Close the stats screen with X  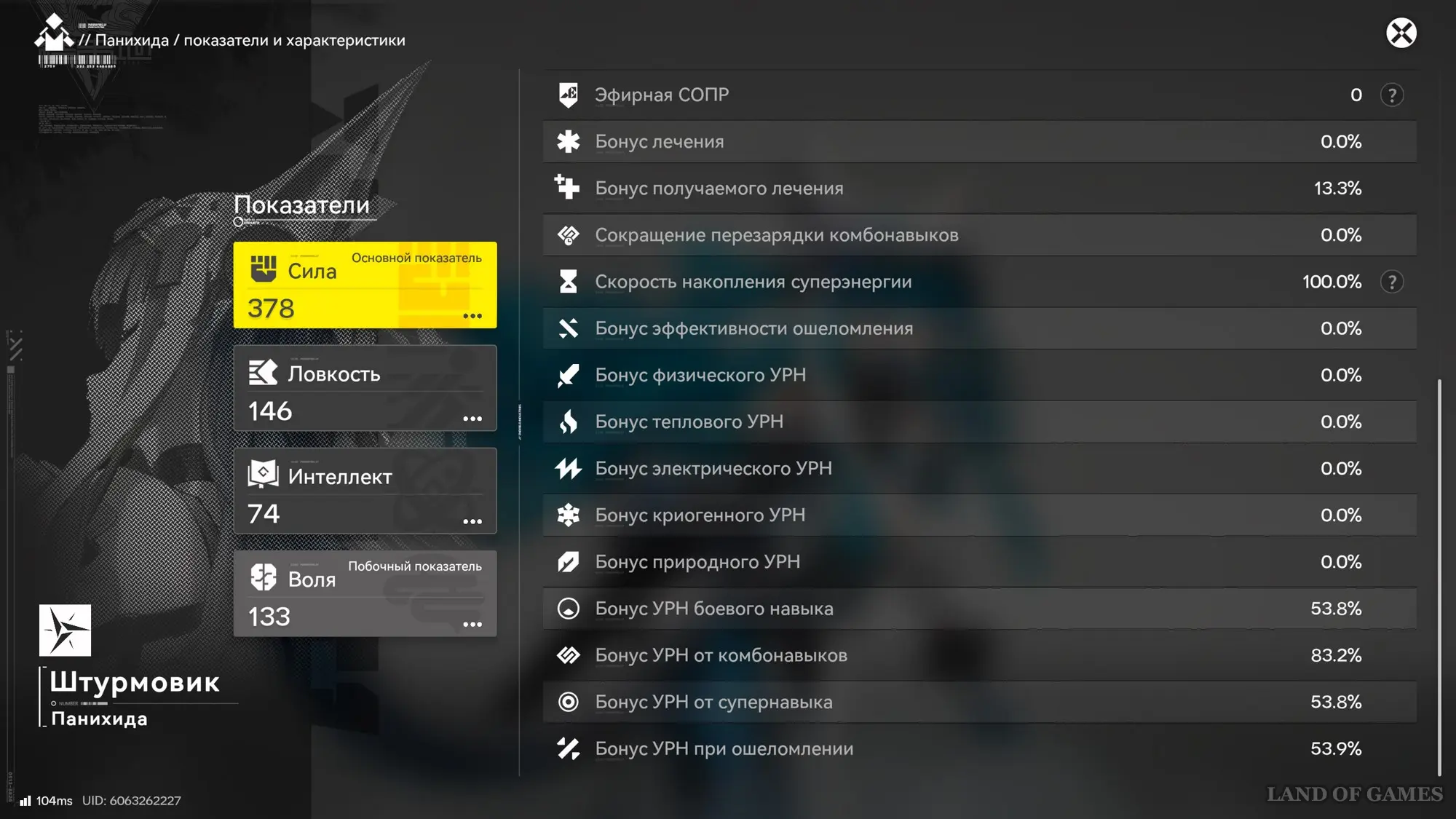tap(1401, 33)
